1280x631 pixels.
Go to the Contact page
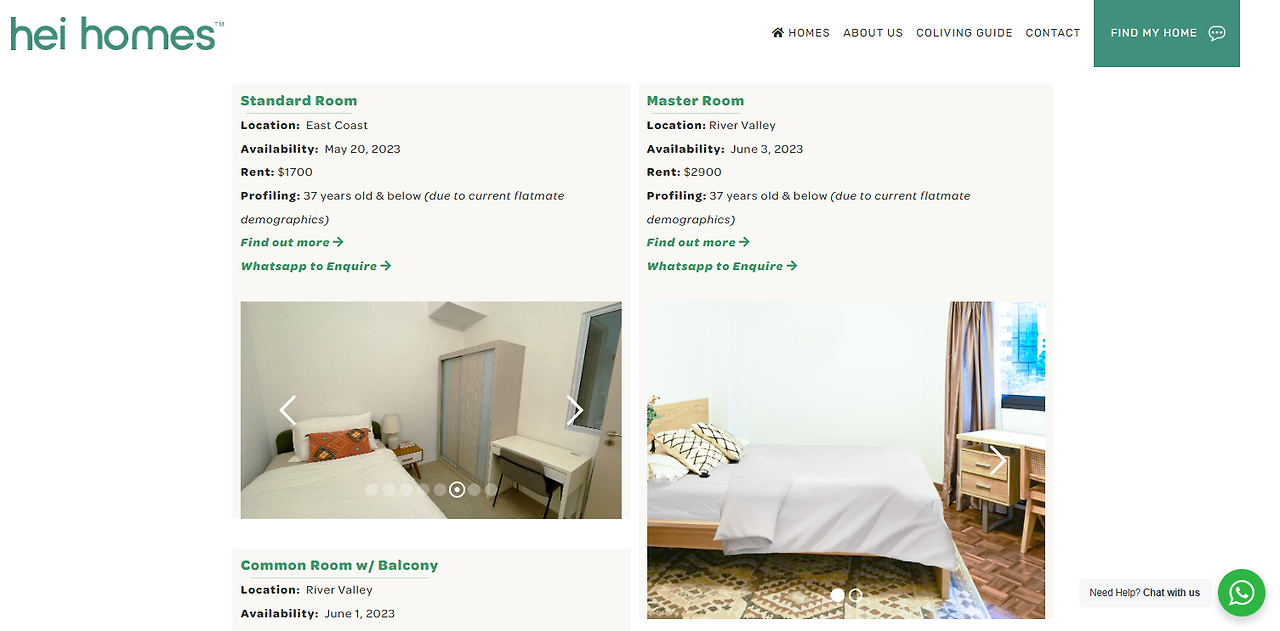pos(1053,33)
